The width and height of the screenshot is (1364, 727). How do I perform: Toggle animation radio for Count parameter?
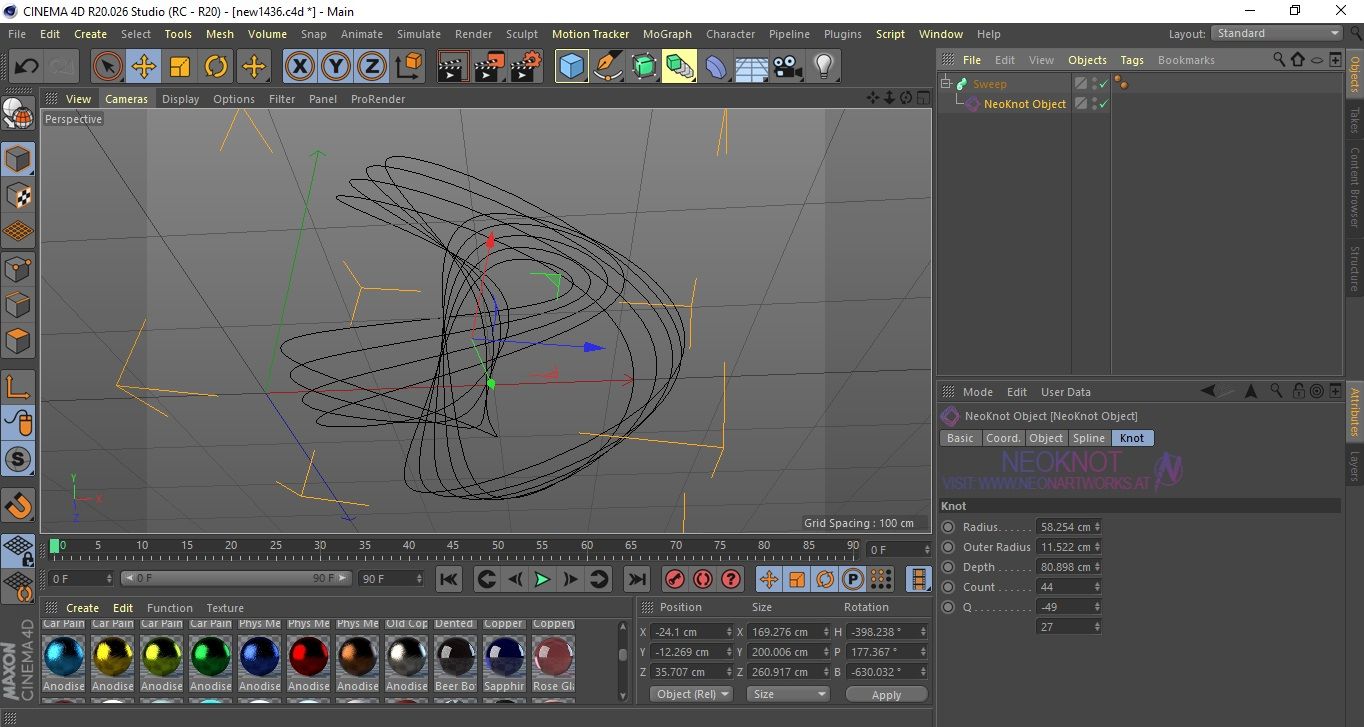(948, 587)
